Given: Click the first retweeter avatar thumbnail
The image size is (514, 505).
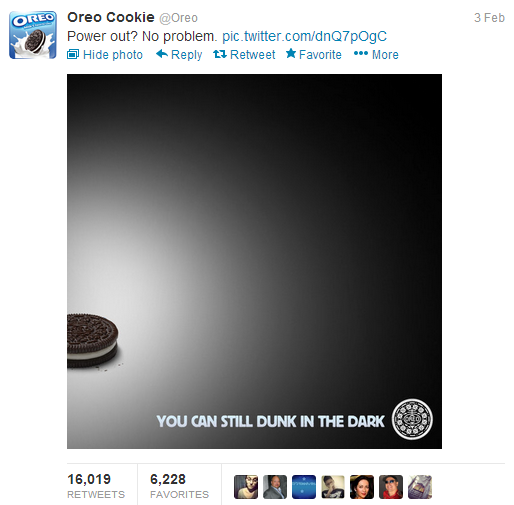Looking at the screenshot, I should click(x=246, y=487).
